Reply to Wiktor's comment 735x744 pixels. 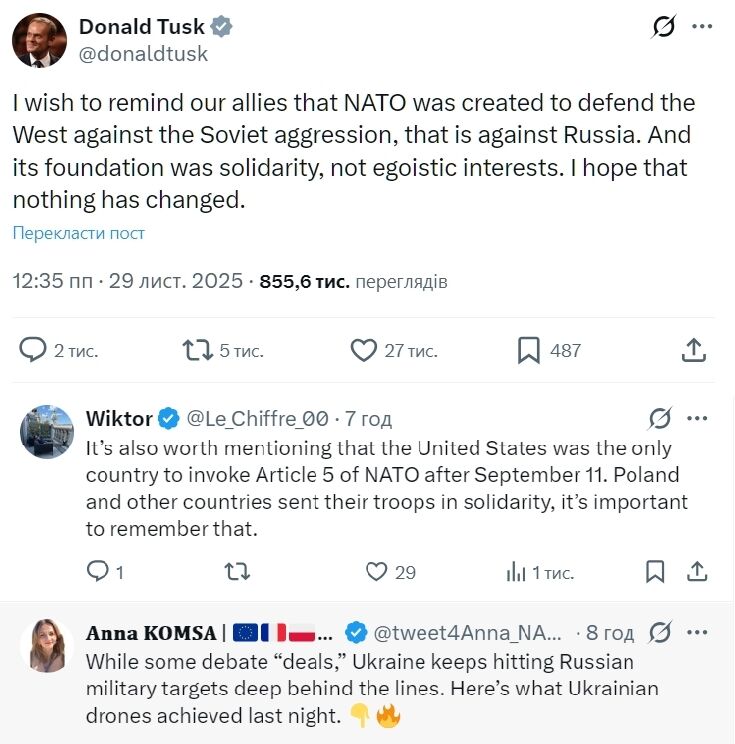(98, 572)
